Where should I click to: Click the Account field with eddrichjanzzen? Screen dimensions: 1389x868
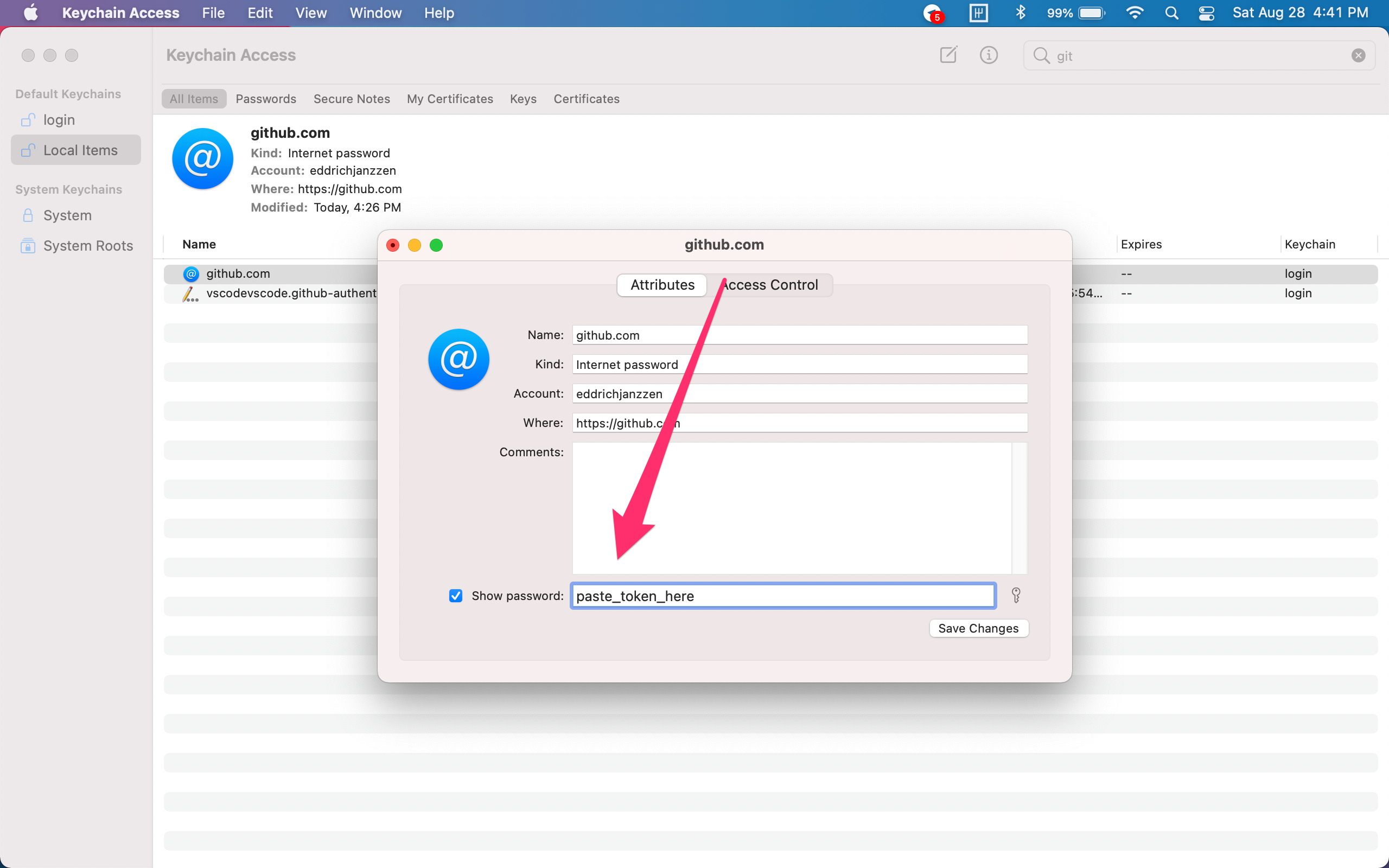point(800,394)
